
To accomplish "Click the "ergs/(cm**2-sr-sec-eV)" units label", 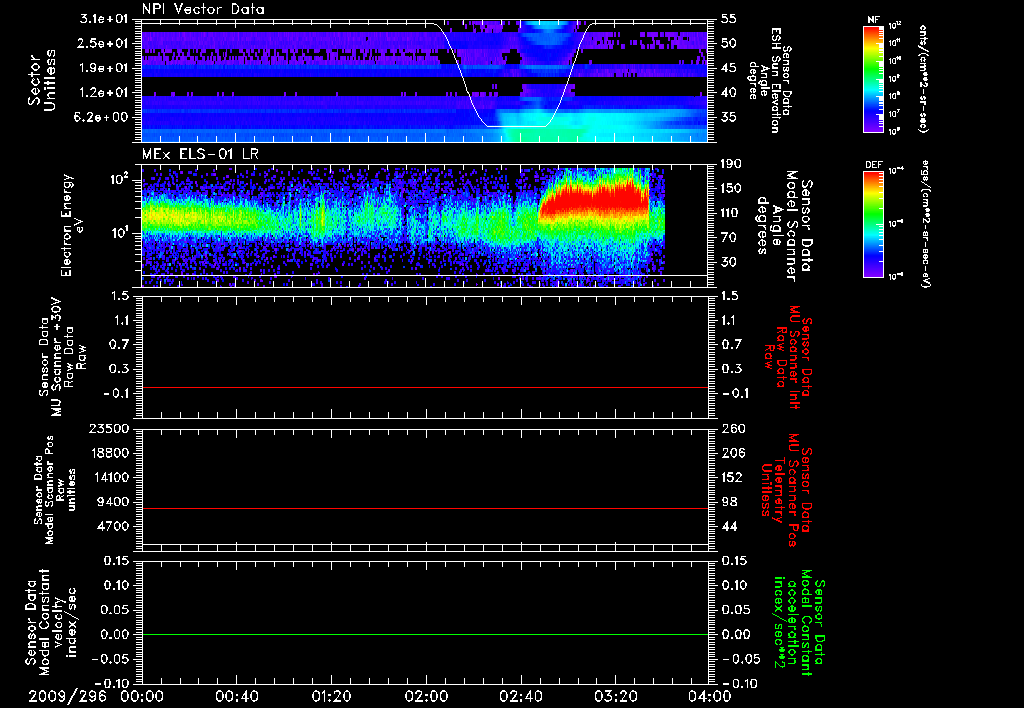I will point(925,224).
